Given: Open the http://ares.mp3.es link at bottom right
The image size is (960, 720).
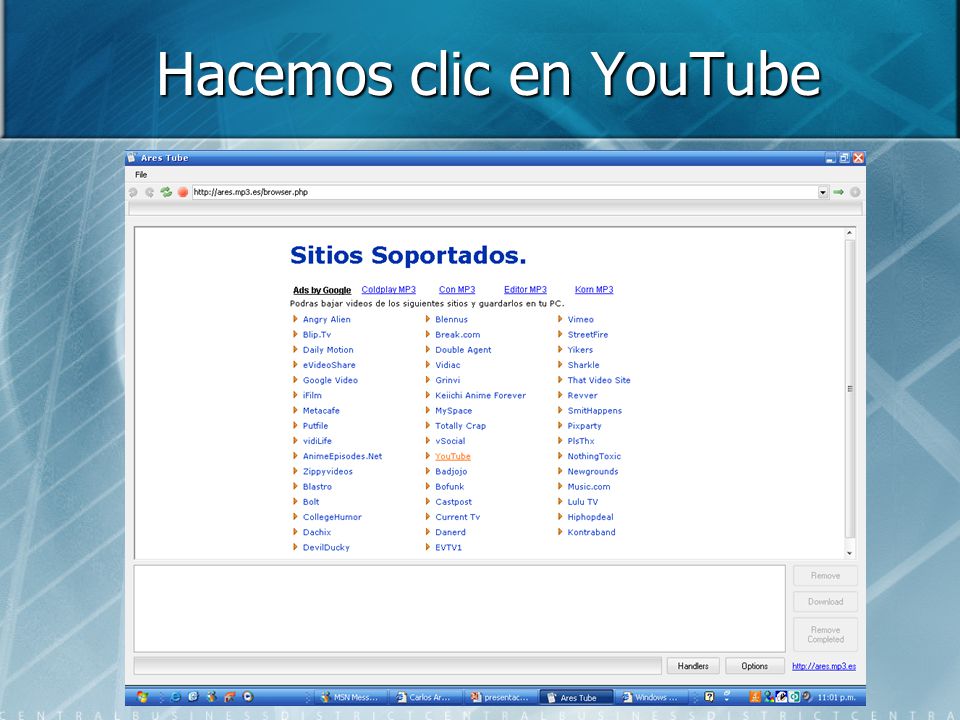Looking at the screenshot, I should (824, 666).
